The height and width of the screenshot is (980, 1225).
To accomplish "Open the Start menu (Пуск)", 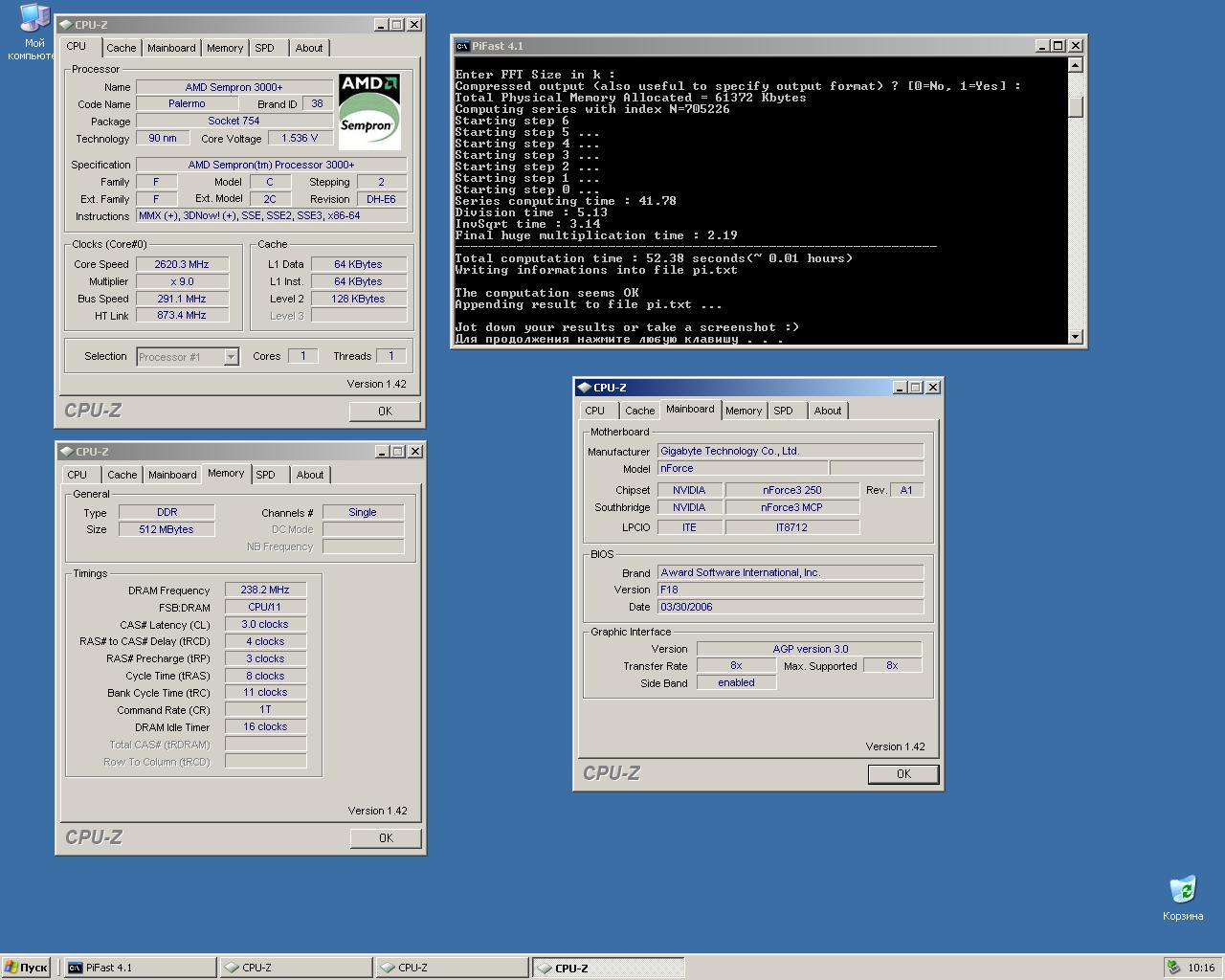I will point(26,968).
